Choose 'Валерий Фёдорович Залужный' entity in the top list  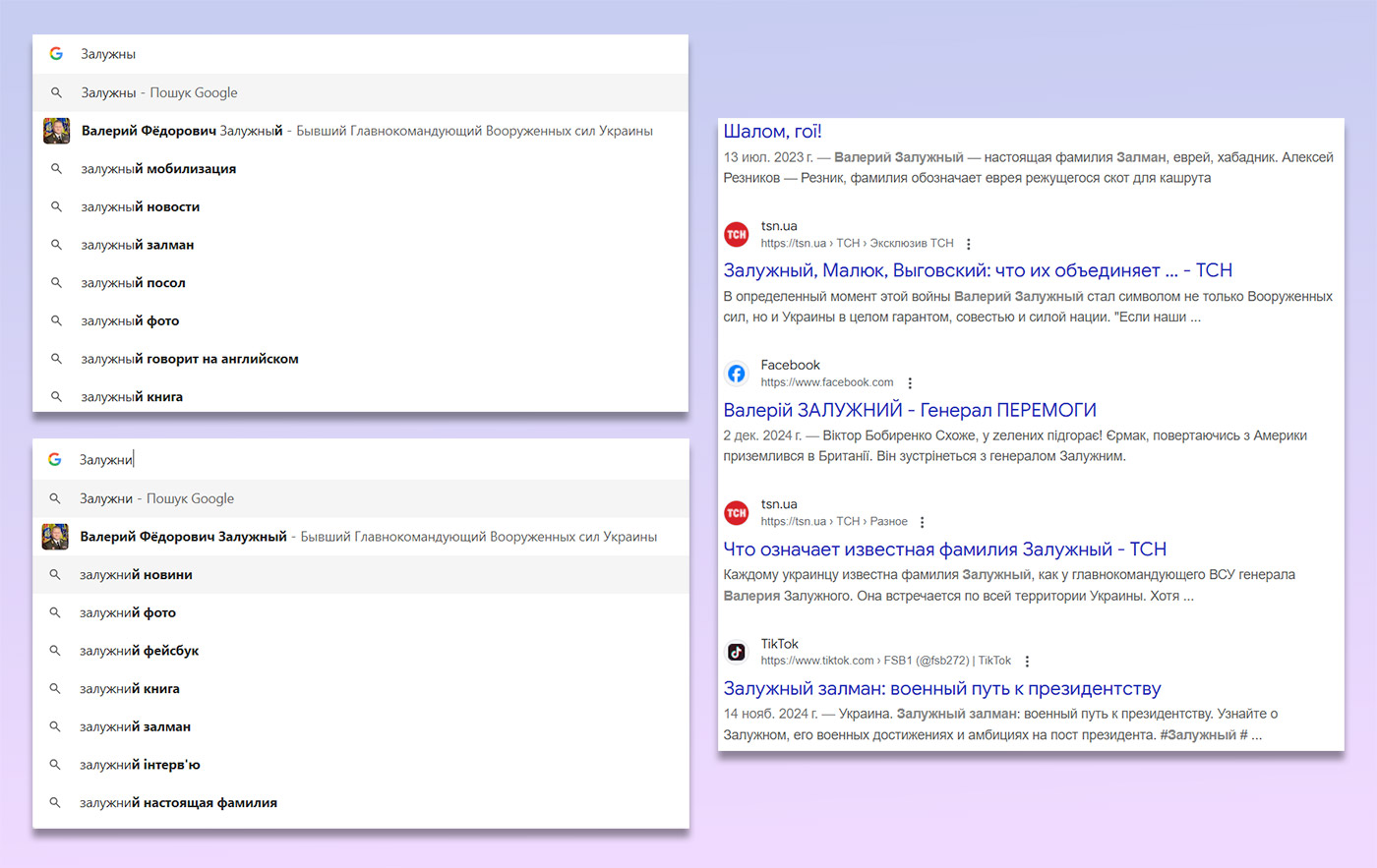tap(360, 131)
